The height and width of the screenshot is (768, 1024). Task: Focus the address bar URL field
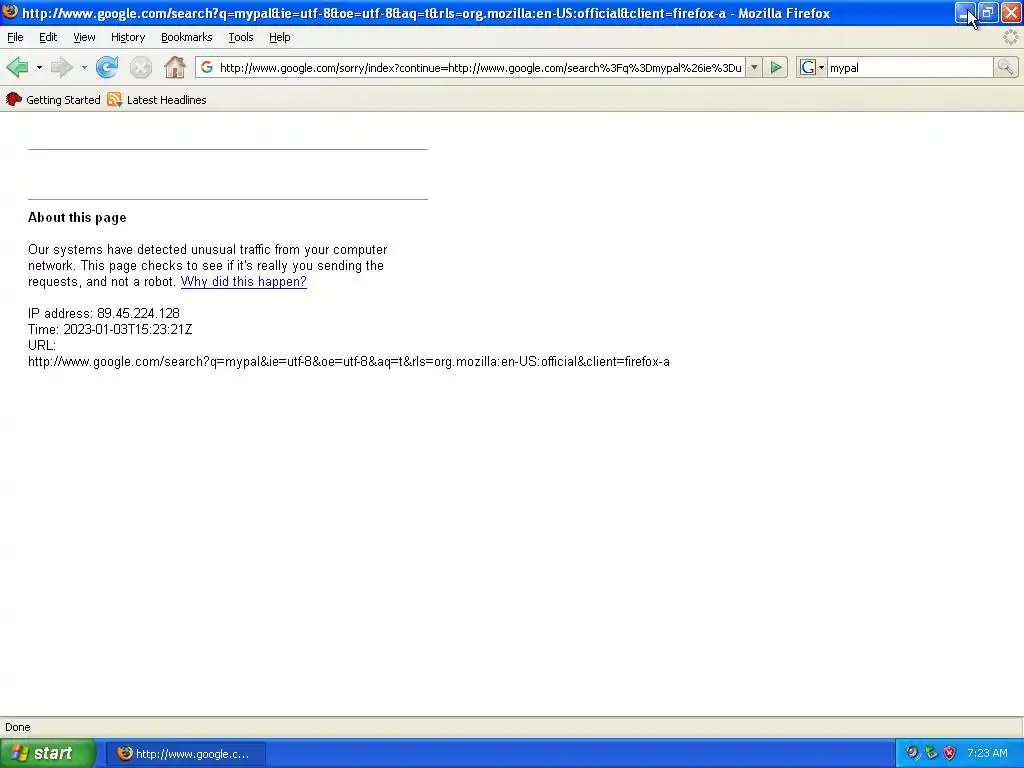point(480,67)
